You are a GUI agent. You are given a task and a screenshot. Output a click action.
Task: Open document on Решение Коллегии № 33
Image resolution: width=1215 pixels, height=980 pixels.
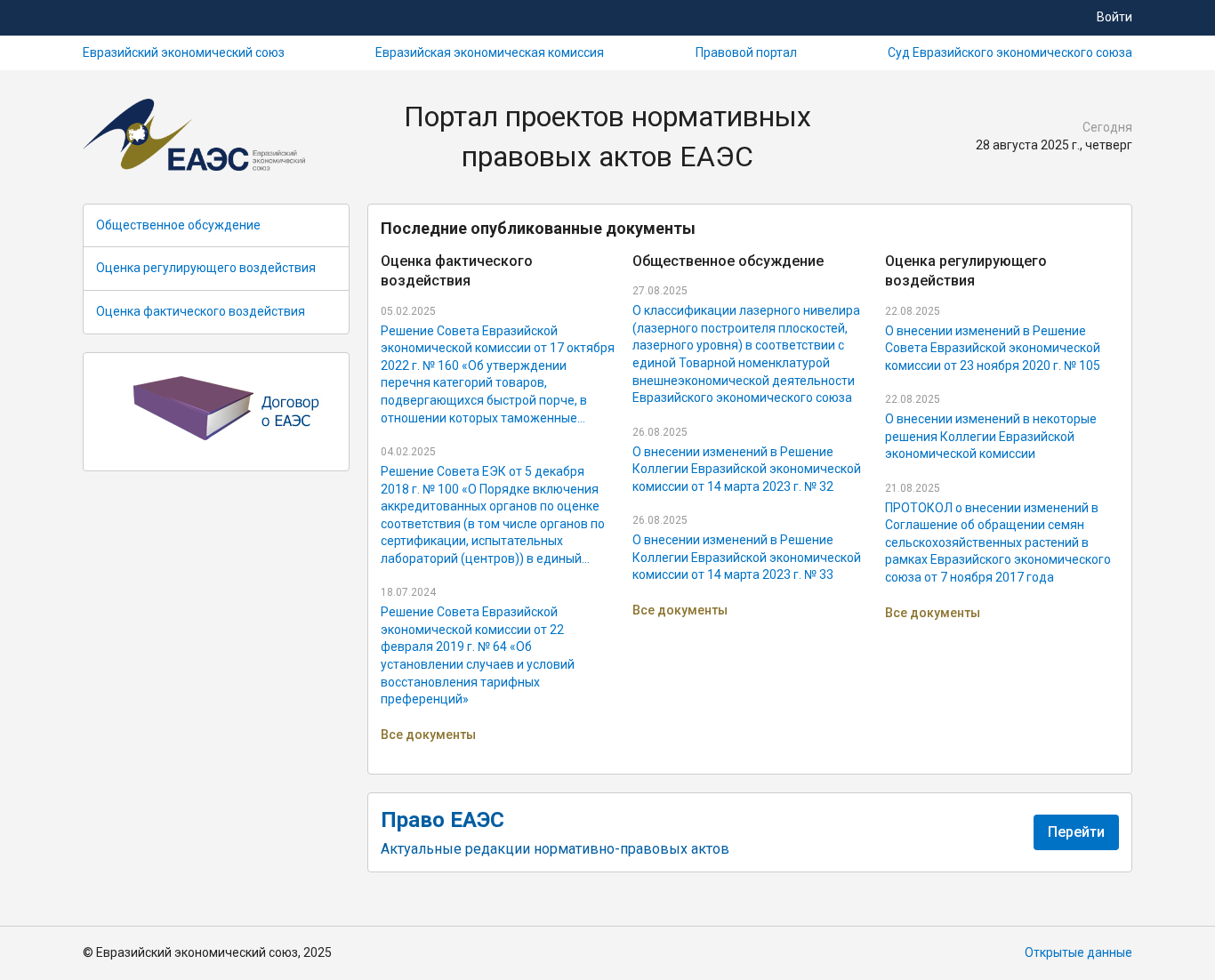click(746, 558)
